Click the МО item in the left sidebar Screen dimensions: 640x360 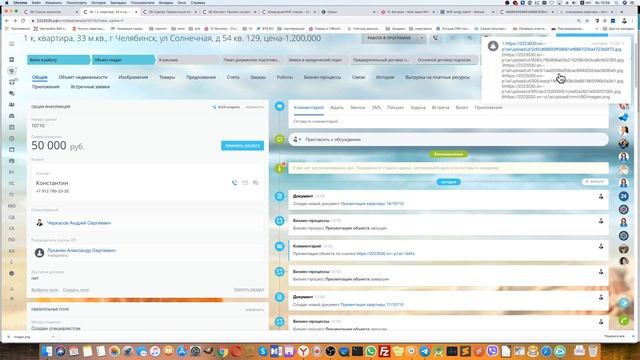(12, 206)
